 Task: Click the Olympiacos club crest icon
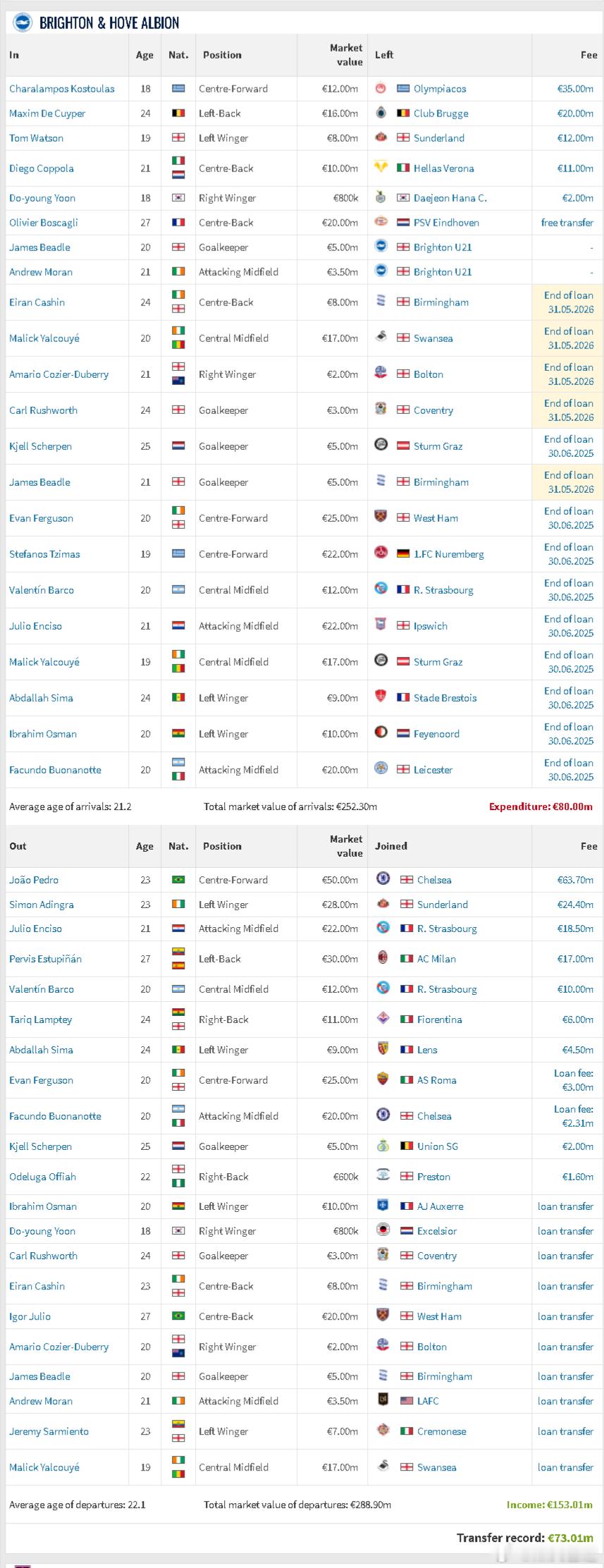click(x=381, y=89)
